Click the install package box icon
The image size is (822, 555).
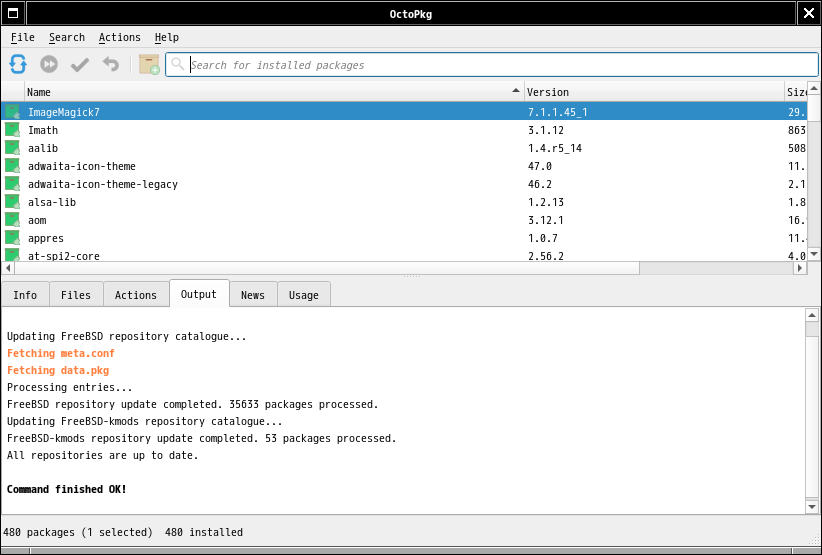(x=149, y=64)
